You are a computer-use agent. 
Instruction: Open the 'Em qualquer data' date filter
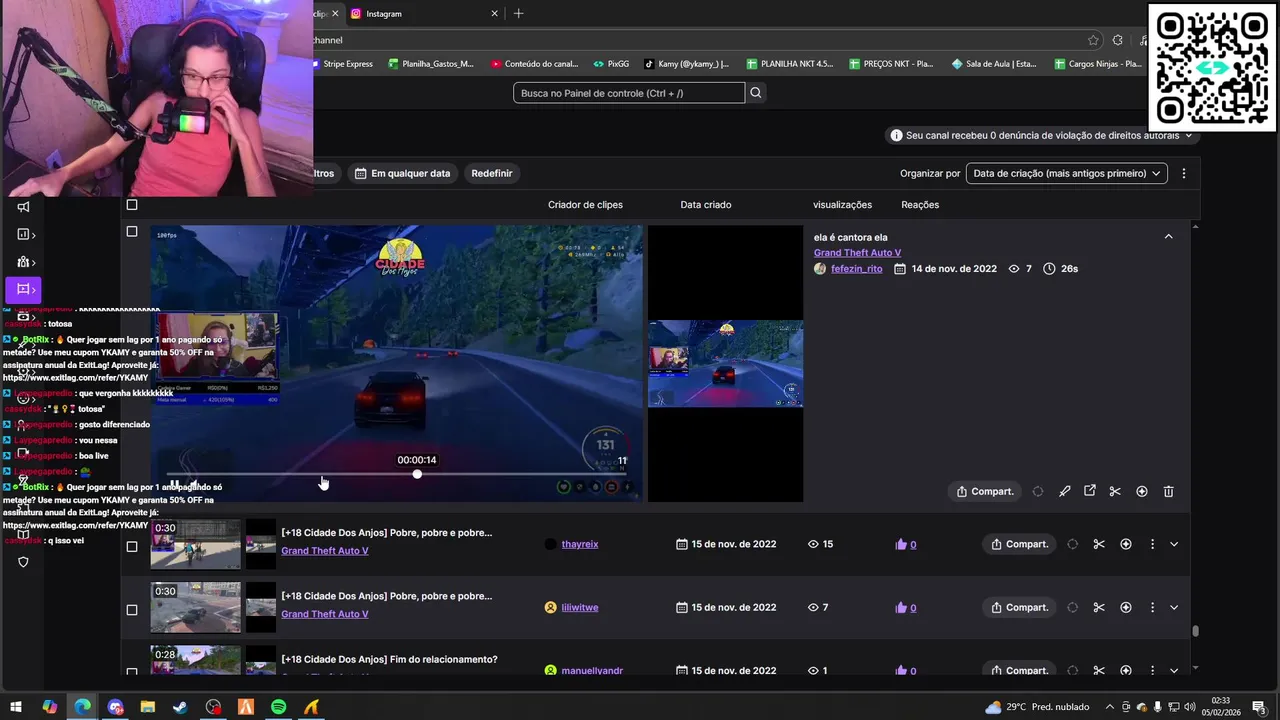click(x=402, y=173)
